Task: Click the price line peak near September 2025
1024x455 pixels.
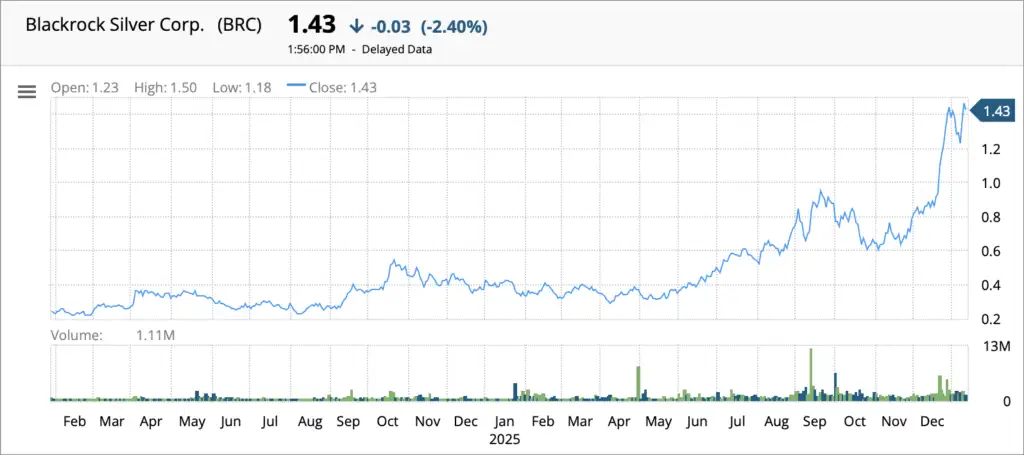Action: [821, 191]
